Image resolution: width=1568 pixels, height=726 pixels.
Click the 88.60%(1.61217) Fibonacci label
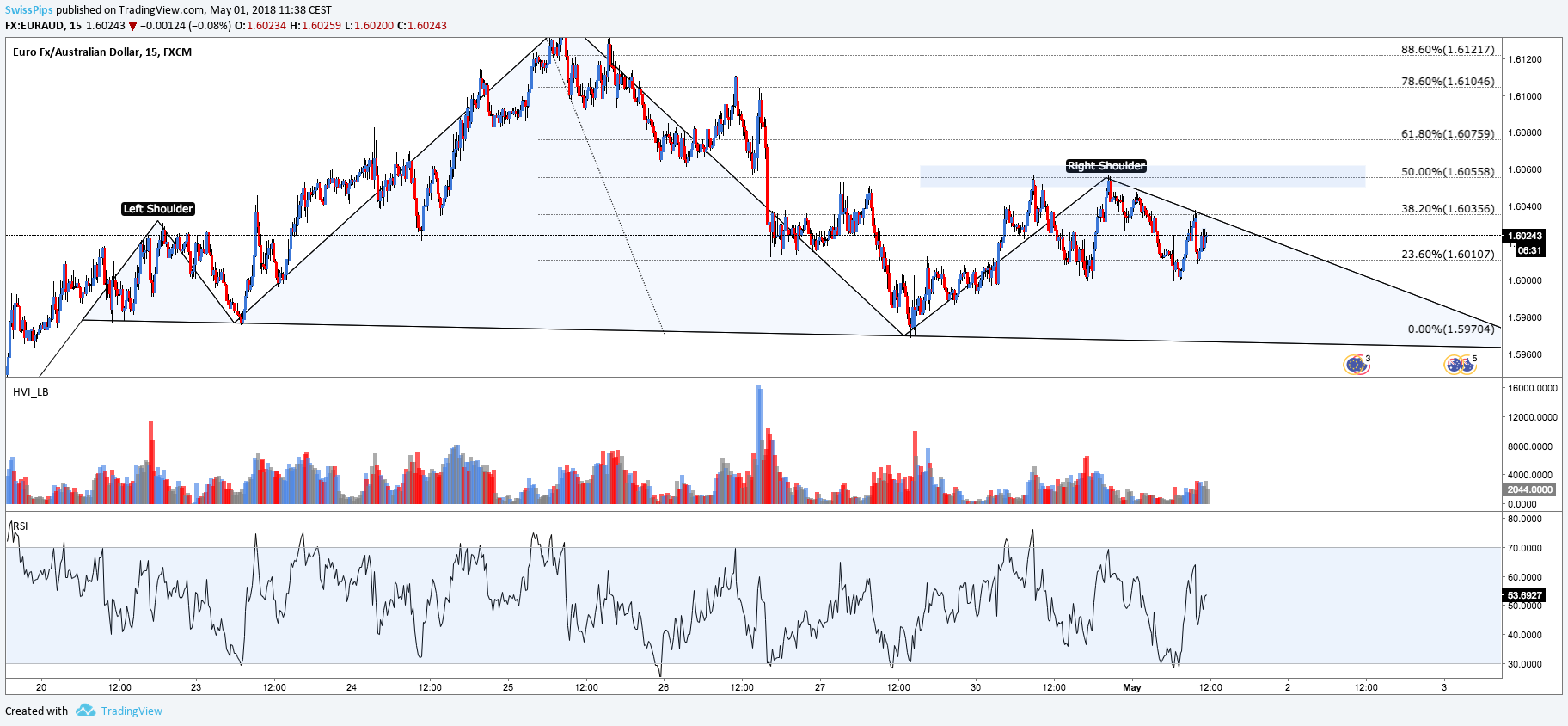[1448, 50]
